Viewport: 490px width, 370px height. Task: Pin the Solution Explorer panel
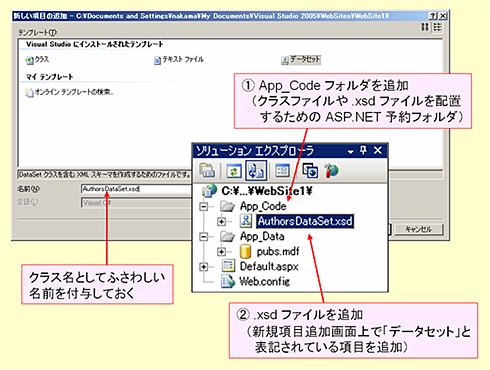pos(363,151)
